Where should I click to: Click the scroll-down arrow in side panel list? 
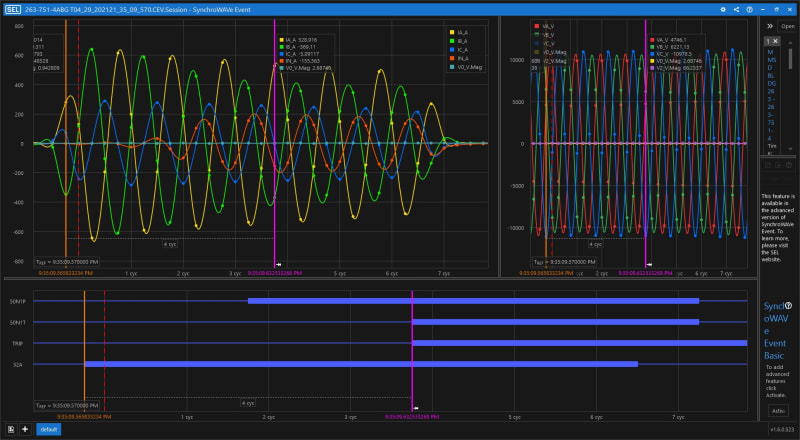click(x=790, y=149)
